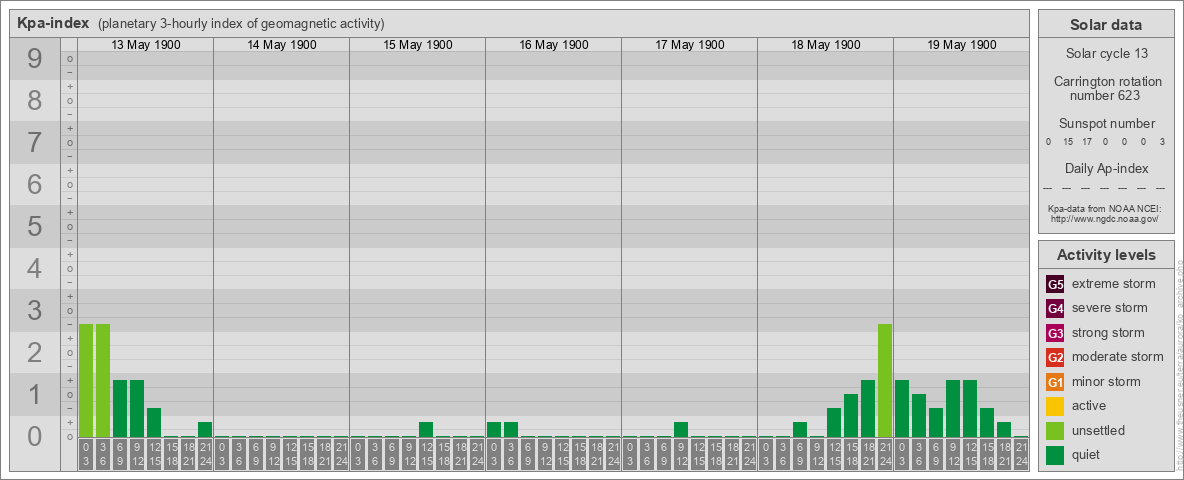
Task: Open the www.ngdc.noaa.gov link
Action: point(1104,218)
